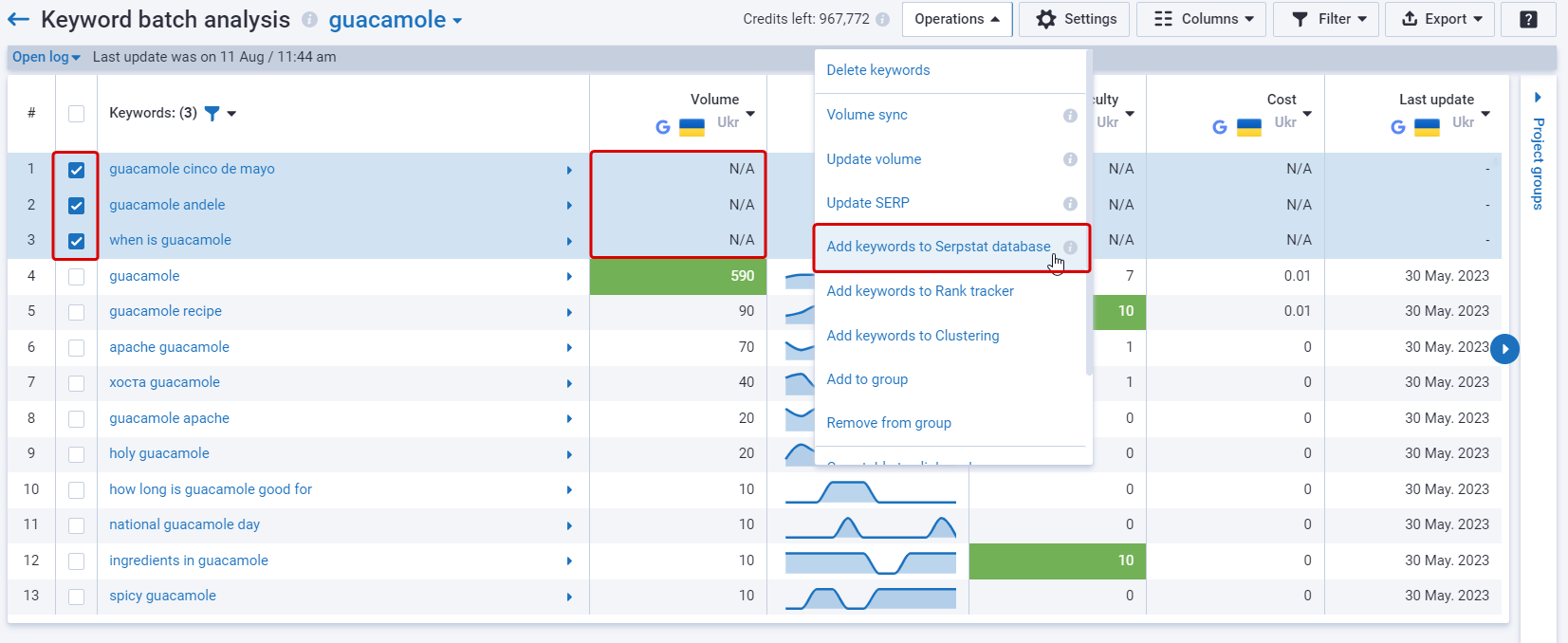The height and width of the screenshot is (643, 1568).
Task: Uncheck the guacamole andele checkbox
Action: (77, 206)
